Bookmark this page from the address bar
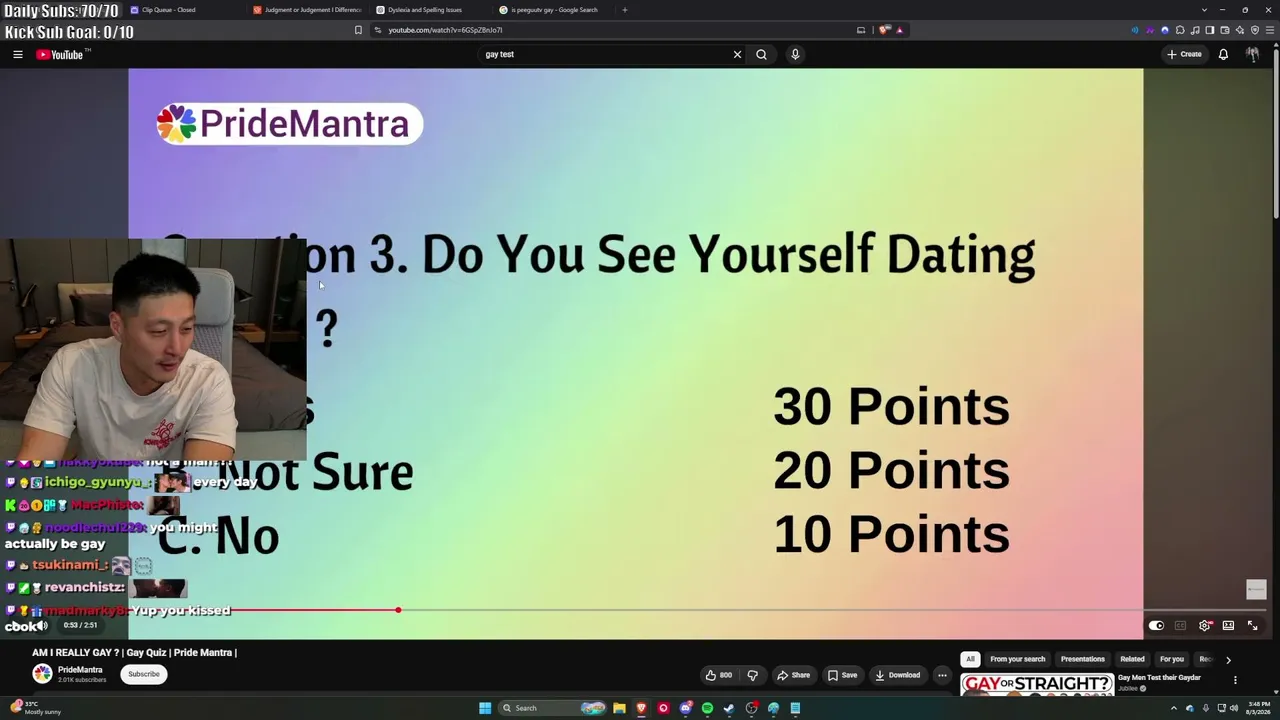The width and height of the screenshot is (1280, 720). (358, 30)
